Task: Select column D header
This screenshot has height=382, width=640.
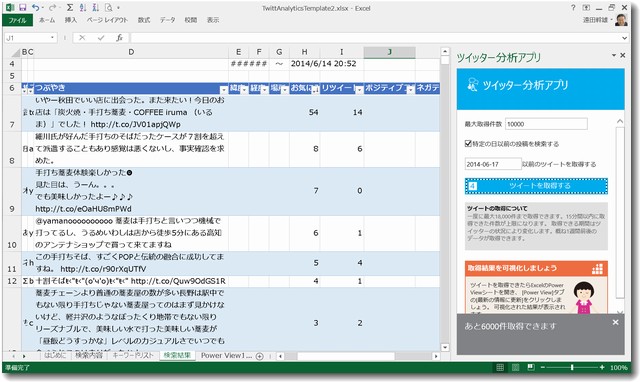Action: coord(131,52)
